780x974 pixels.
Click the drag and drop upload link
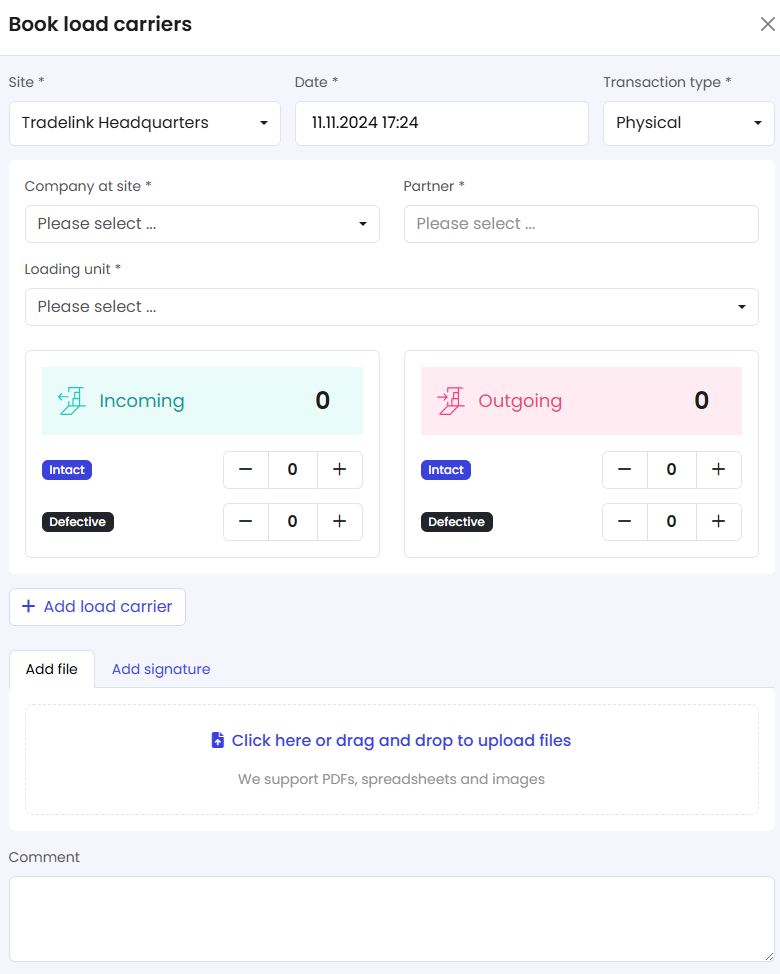click(401, 741)
